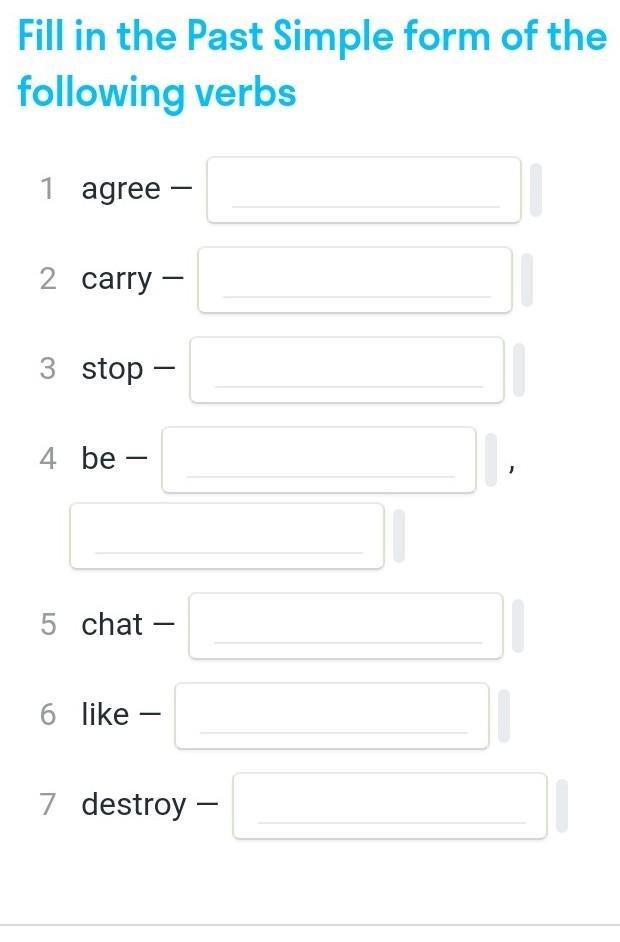620x942 pixels.
Task: Click the gray status marker beside 'carry' field
Action: [527, 280]
